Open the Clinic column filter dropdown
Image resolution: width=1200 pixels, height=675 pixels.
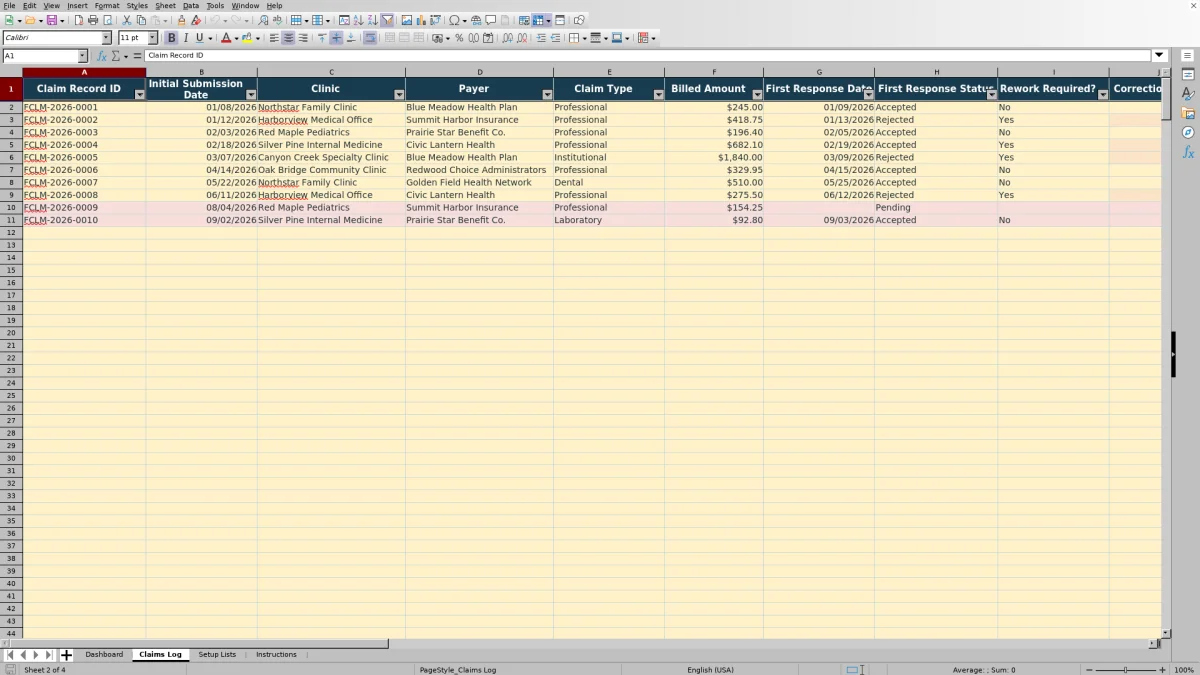[x=399, y=94]
